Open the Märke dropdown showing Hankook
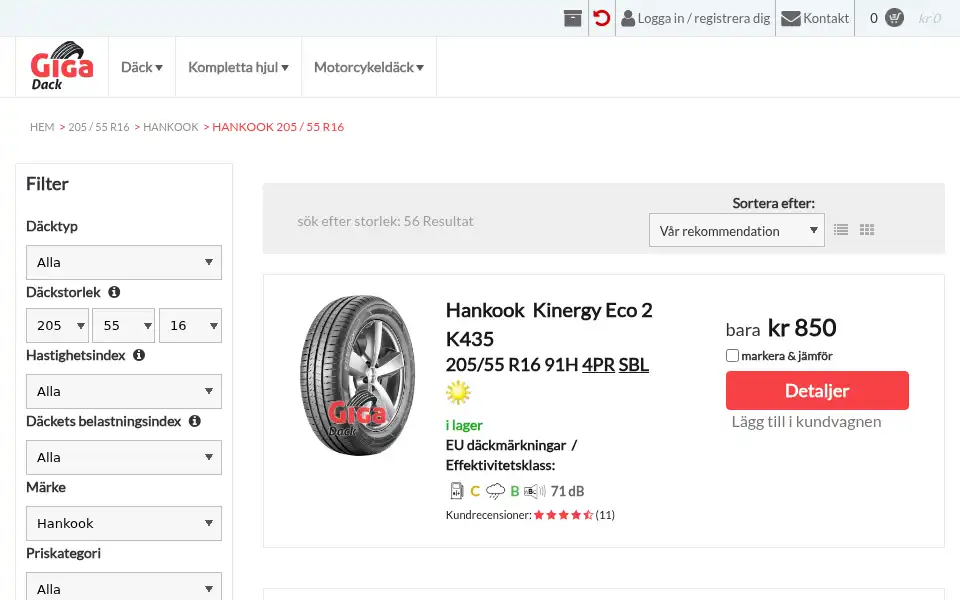 coord(124,523)
